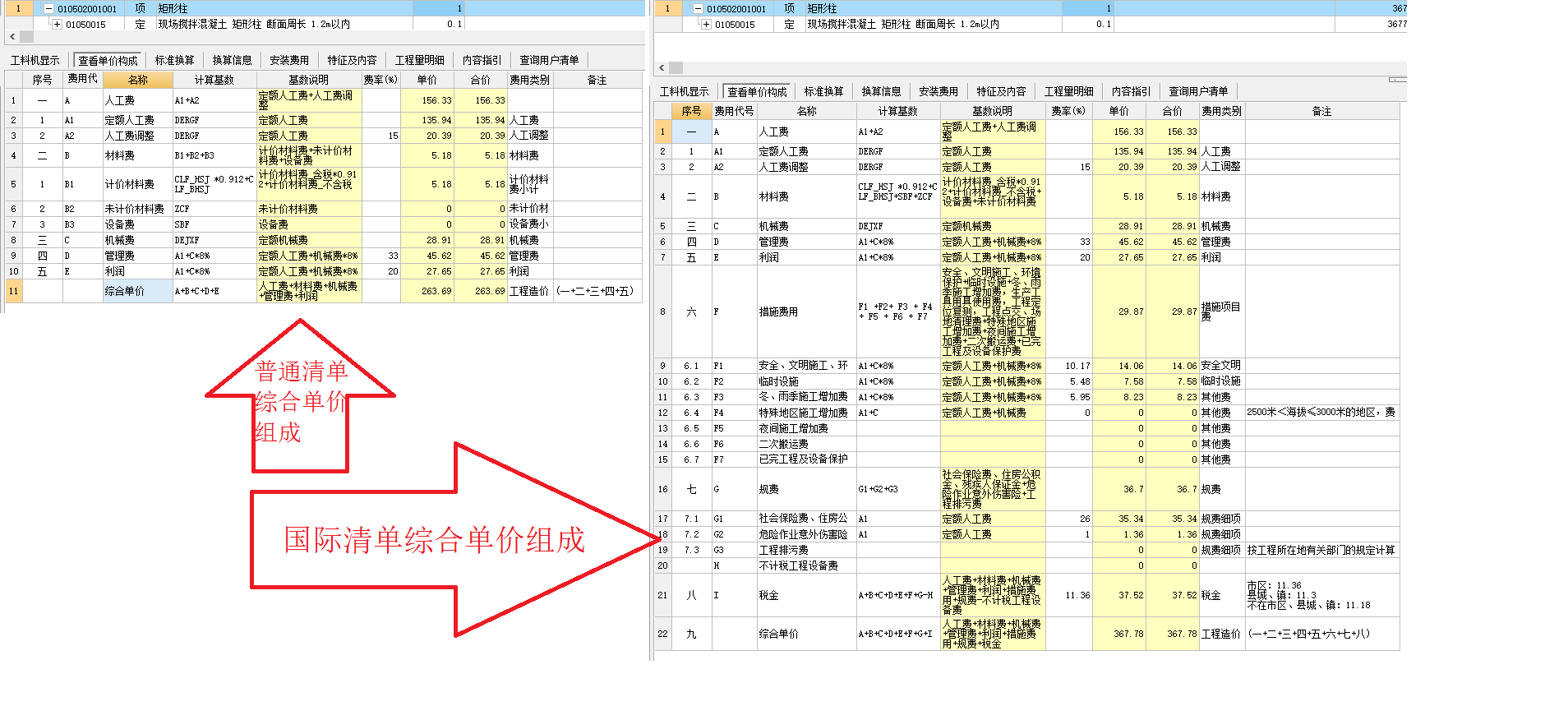Open 查询用户清单 tab in the left panel
This screenshot has width=1568, height=706.
(549, 60)
